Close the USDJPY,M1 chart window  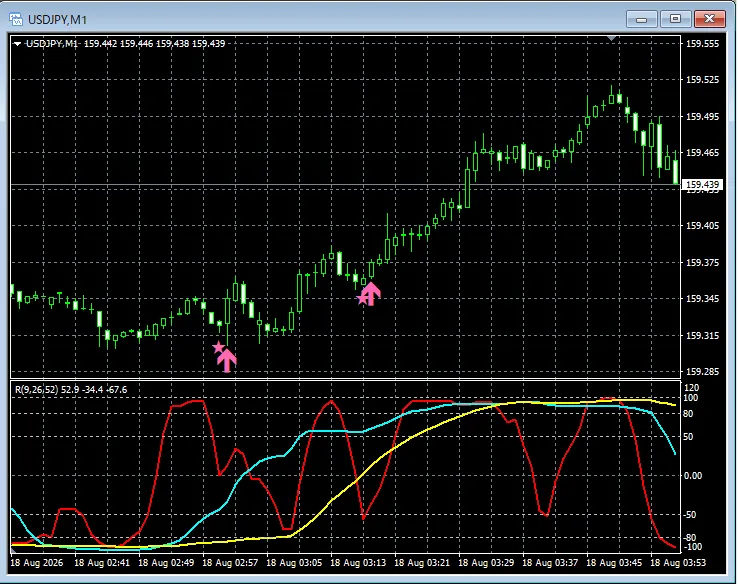(x=709, y=19)
